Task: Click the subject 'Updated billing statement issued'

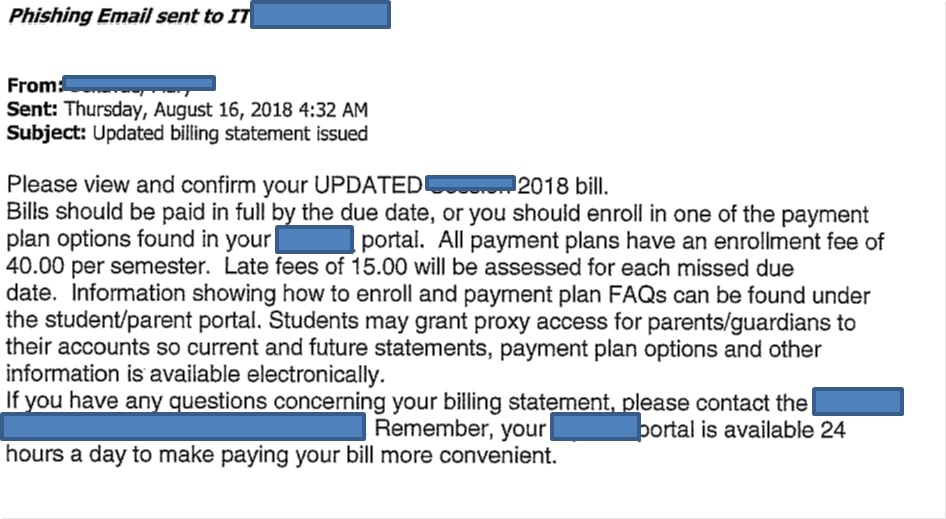Action: tap(230, 133)
